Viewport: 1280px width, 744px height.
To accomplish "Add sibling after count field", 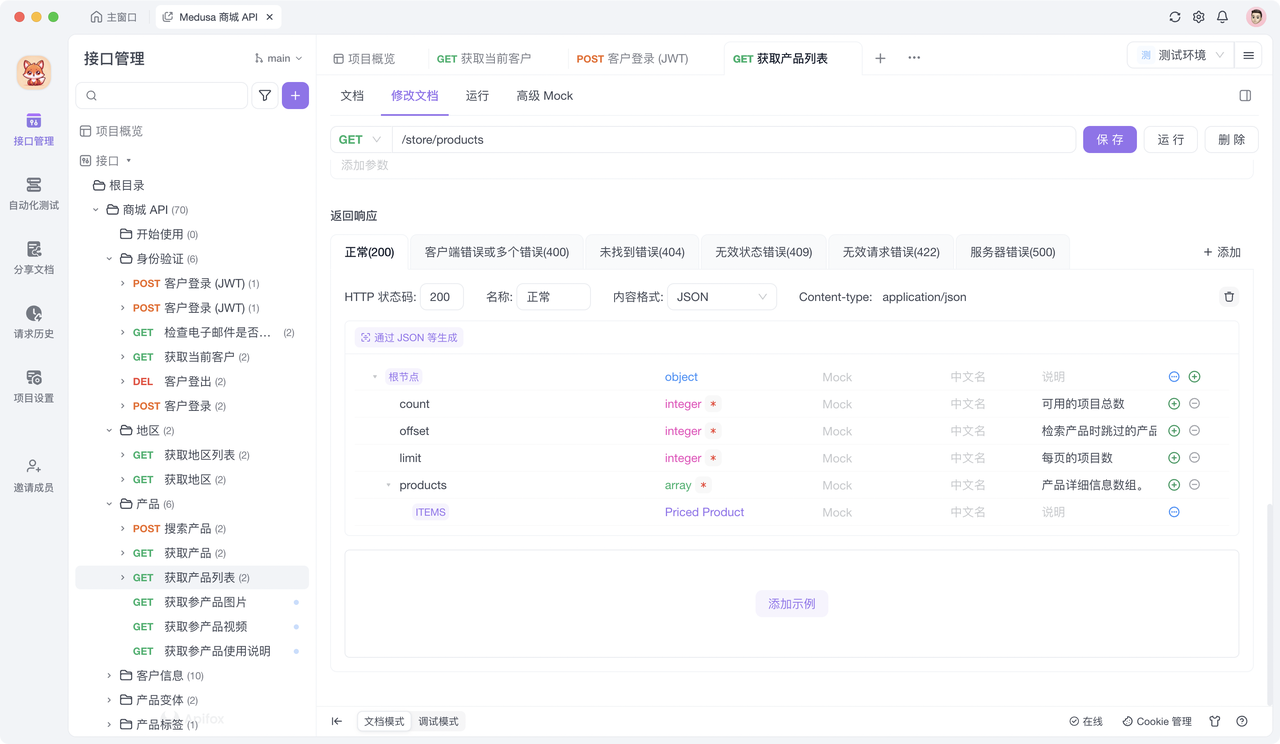I will [x=1174, y=404].
